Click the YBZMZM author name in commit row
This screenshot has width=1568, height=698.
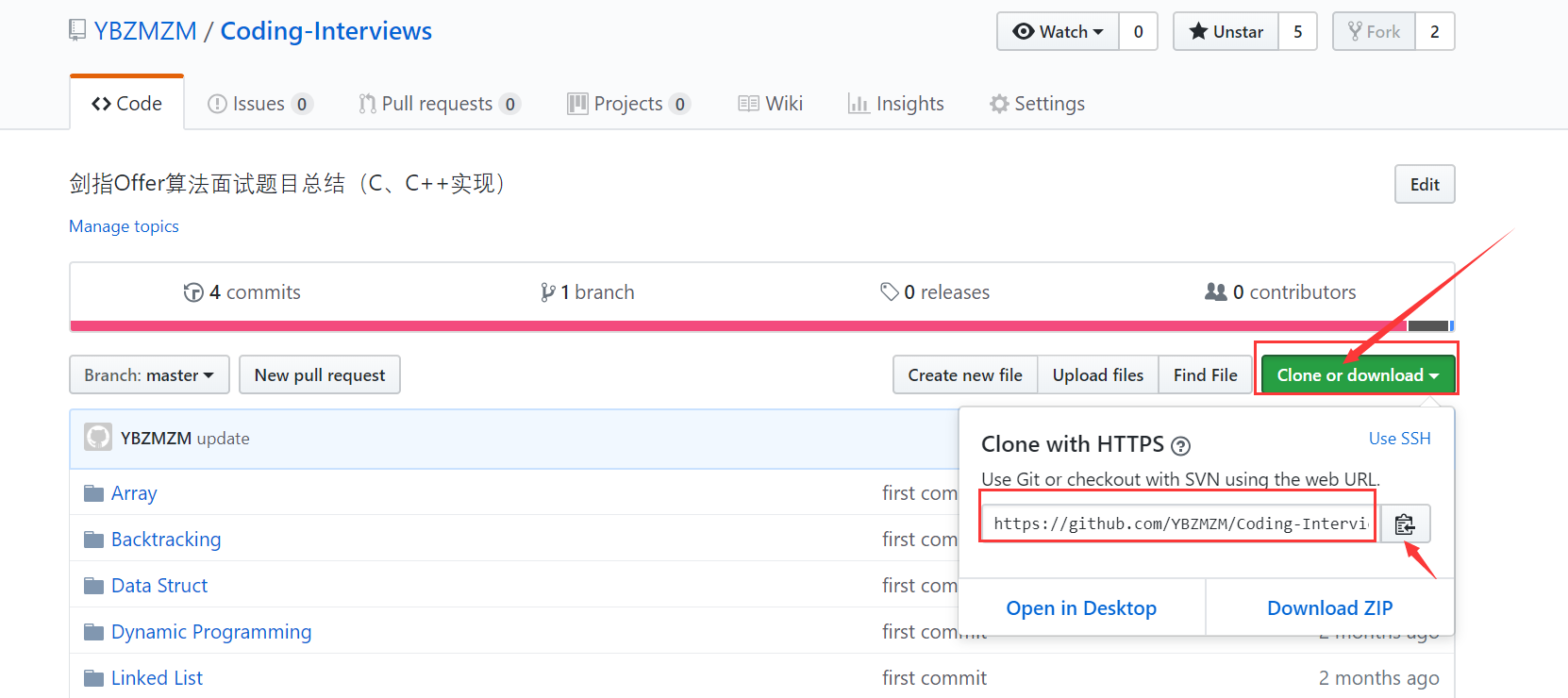(156, 439)
